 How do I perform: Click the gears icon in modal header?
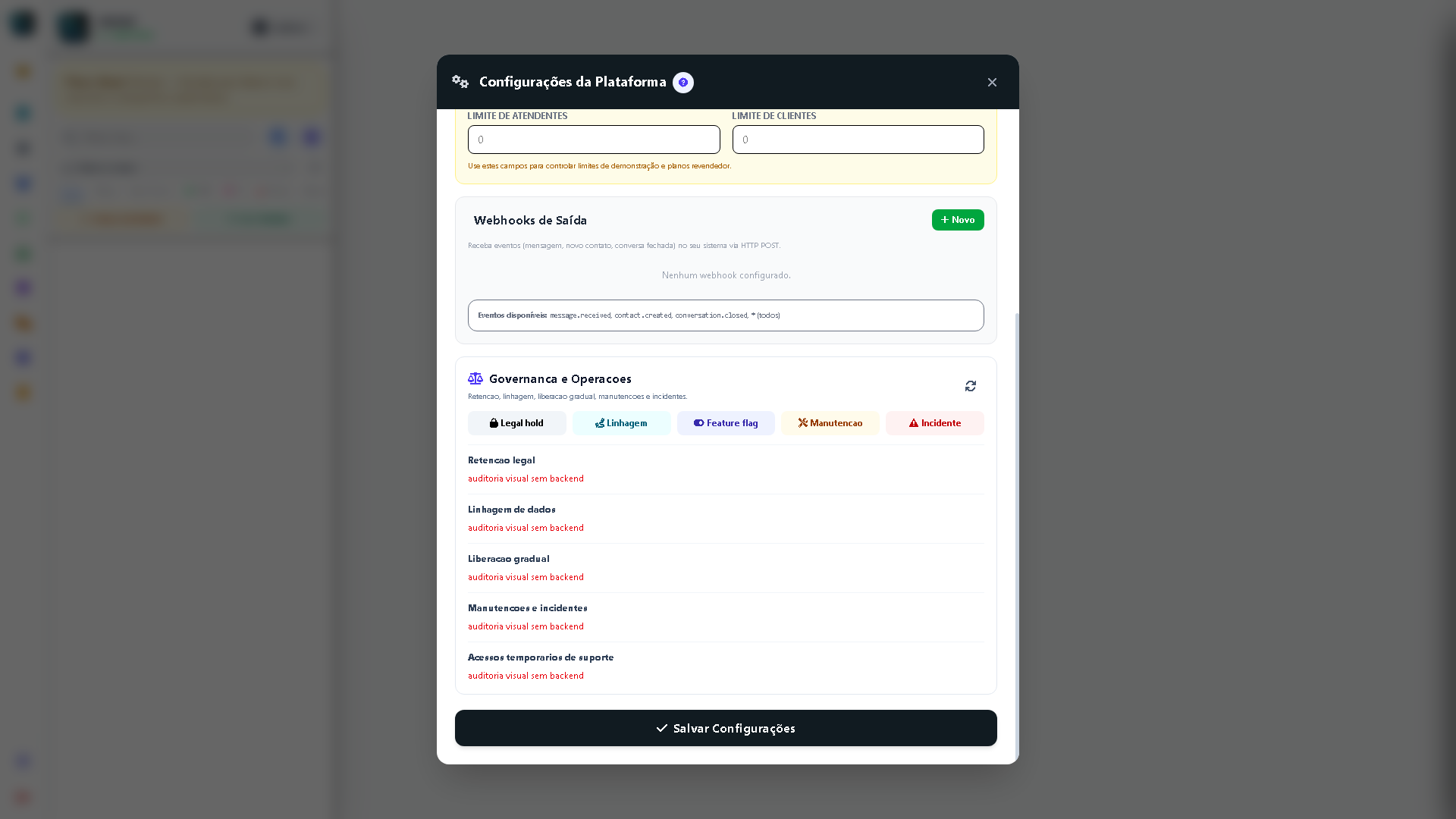(x=460, y=82)
